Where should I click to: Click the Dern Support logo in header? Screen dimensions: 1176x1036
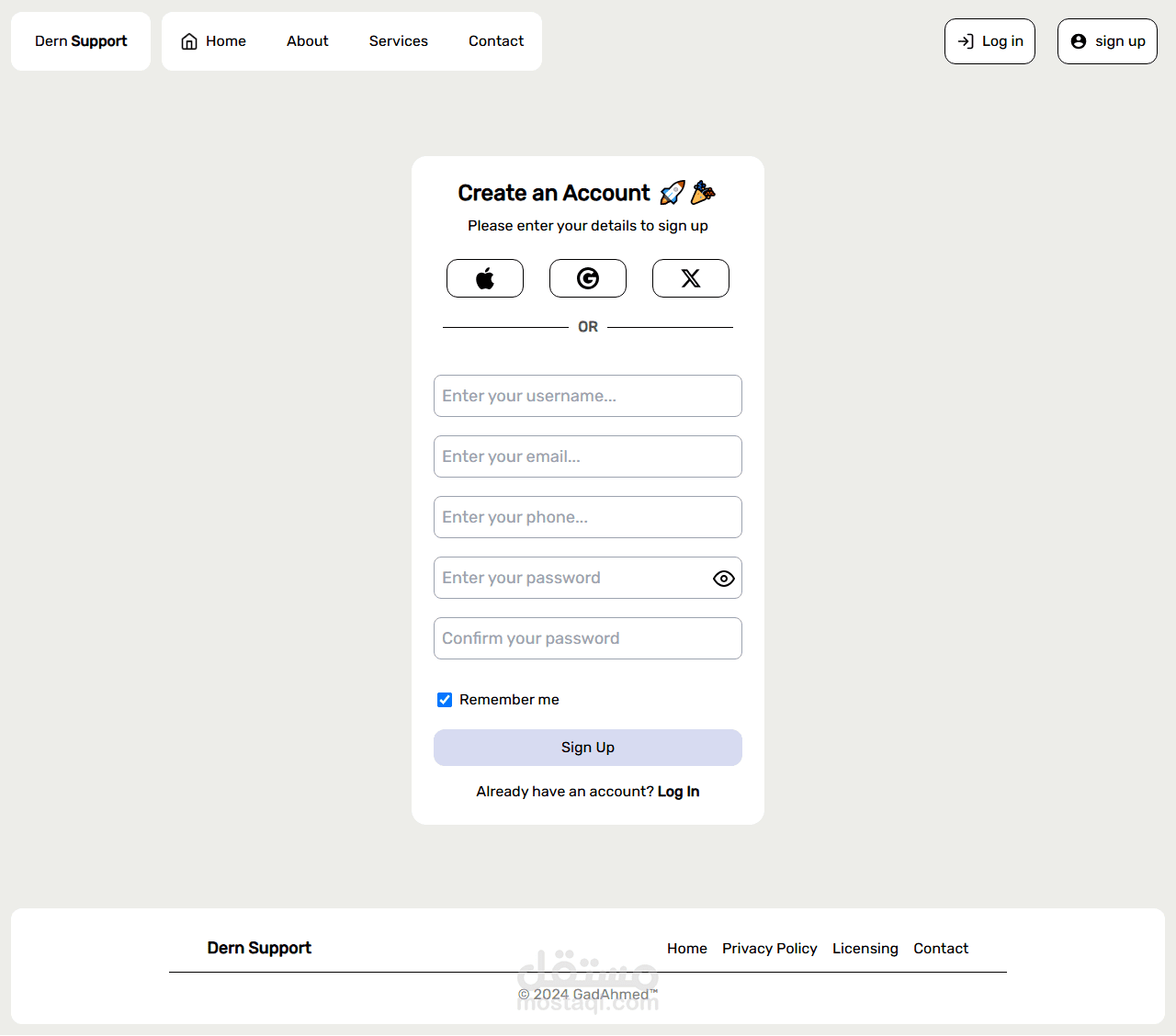coord(81,41)
